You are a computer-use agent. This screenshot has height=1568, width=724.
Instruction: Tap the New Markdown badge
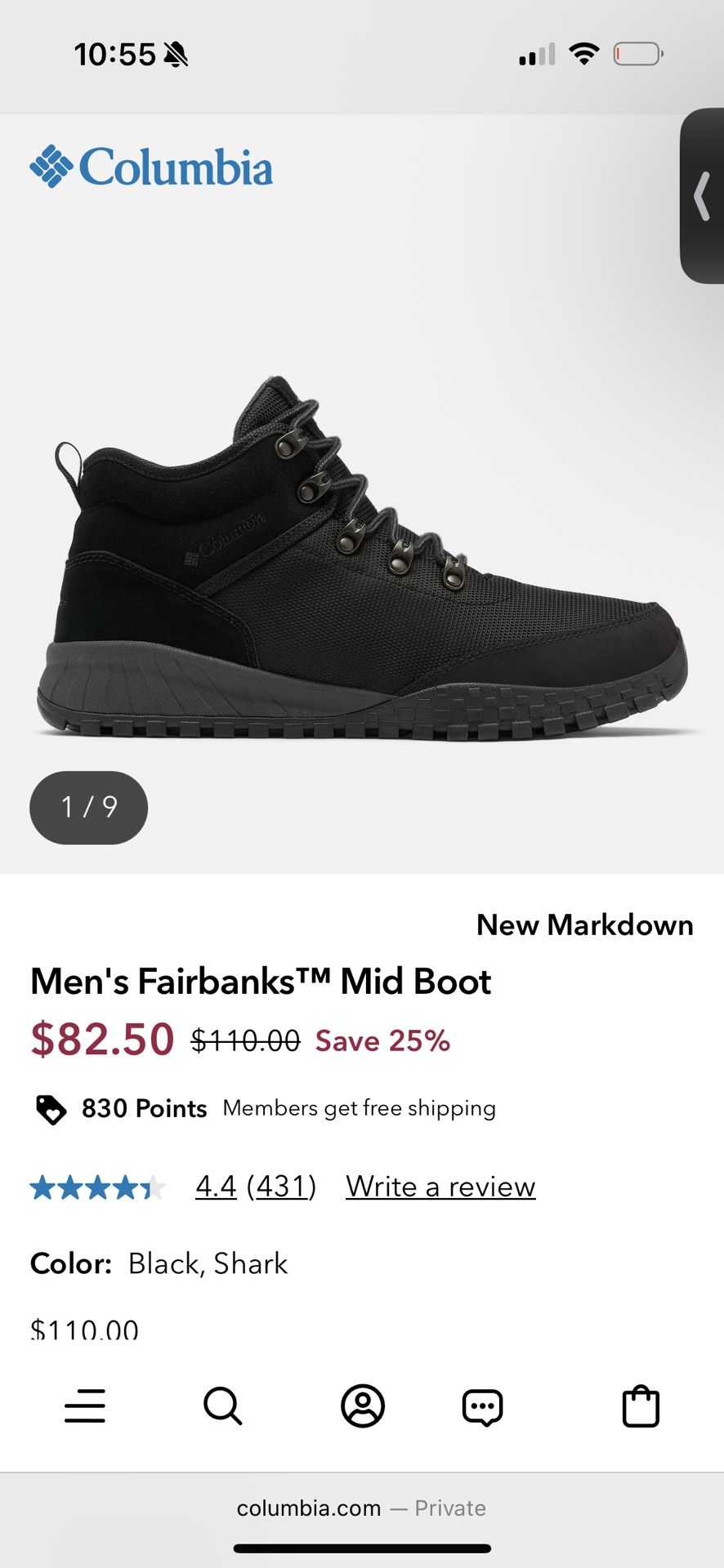(x=584, y=924)
